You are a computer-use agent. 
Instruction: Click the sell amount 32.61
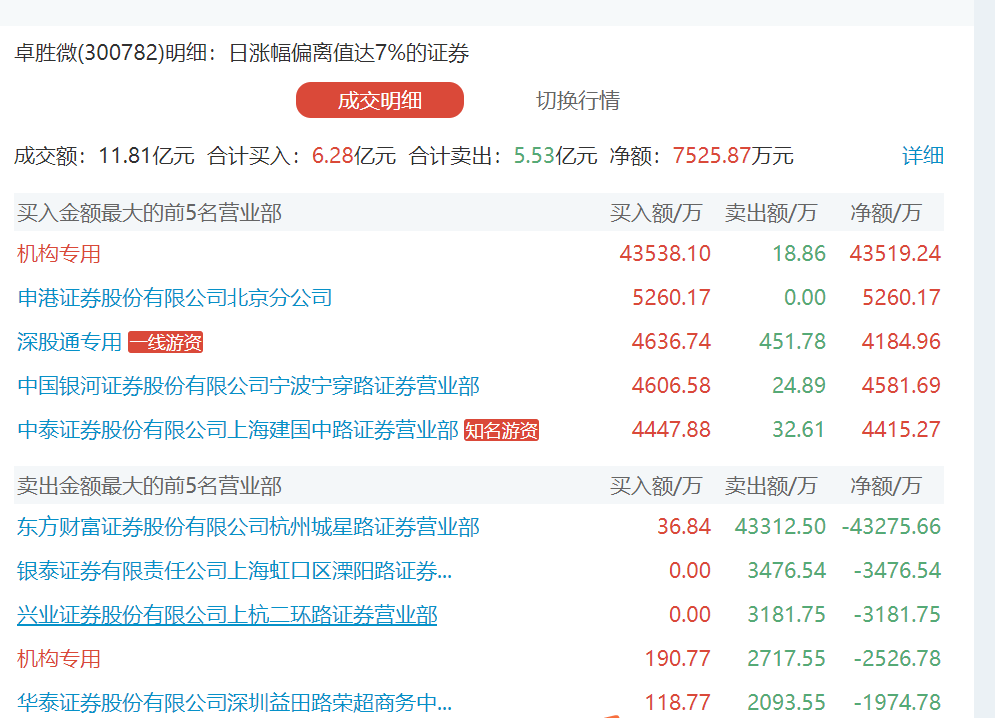(798, 430)
